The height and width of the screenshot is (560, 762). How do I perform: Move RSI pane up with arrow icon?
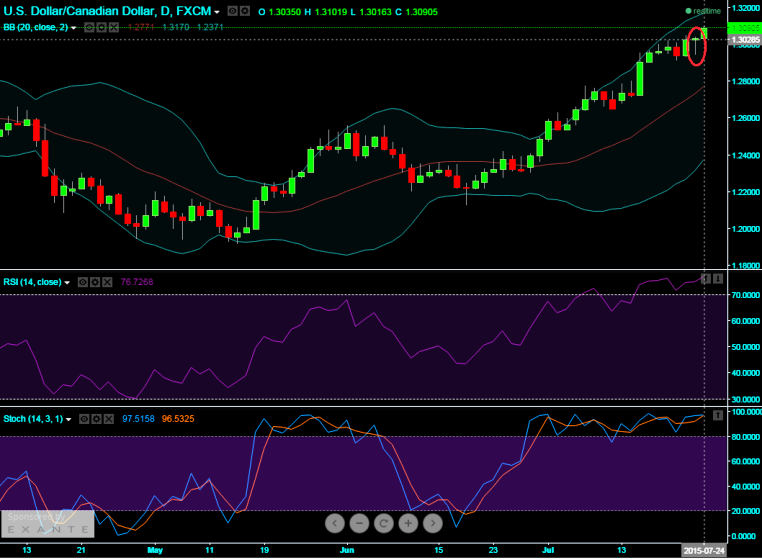(x=706, y=279)
